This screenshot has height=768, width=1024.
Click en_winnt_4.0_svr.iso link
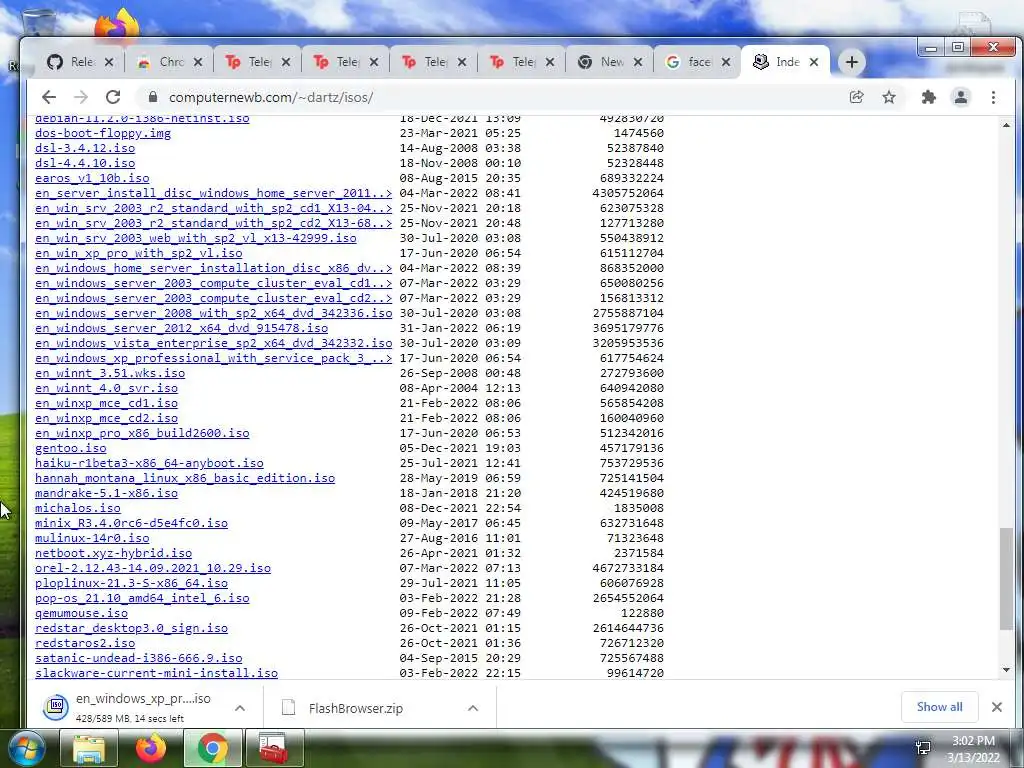[x=106, y=388]
